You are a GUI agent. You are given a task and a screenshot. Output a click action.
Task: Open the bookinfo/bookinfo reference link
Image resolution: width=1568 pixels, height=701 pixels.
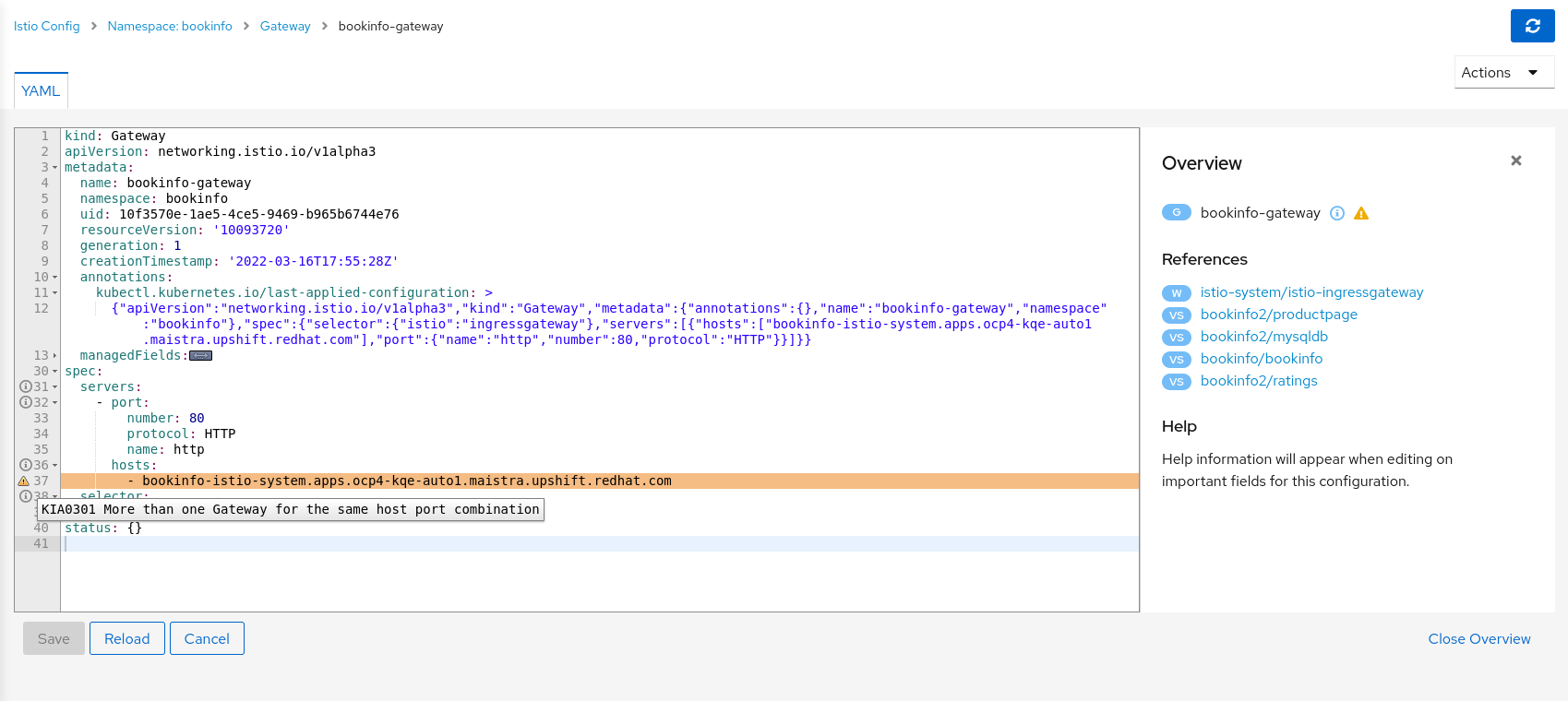click(x=1262, y=359)
